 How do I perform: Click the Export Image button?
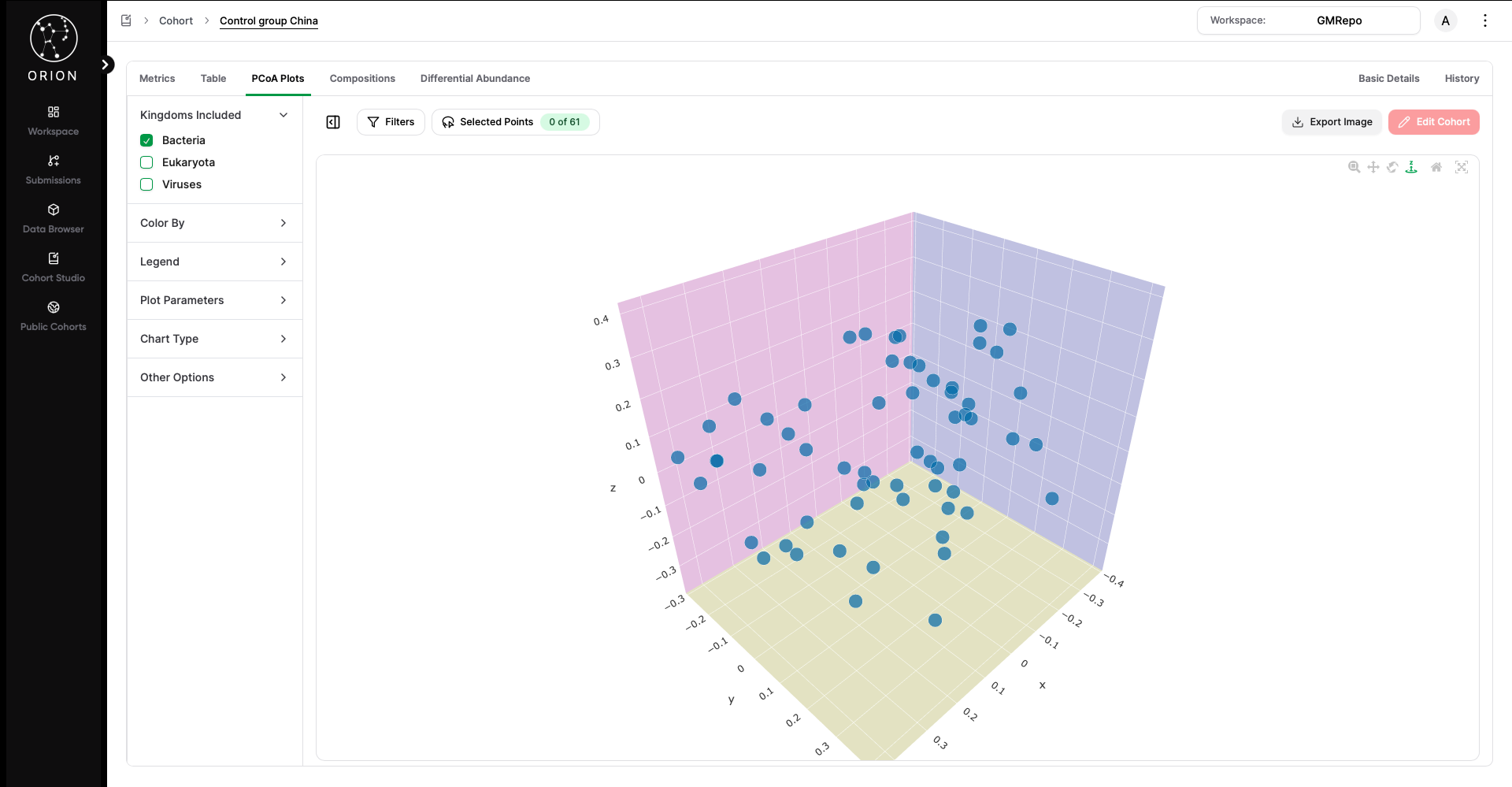pos(1332,122)
